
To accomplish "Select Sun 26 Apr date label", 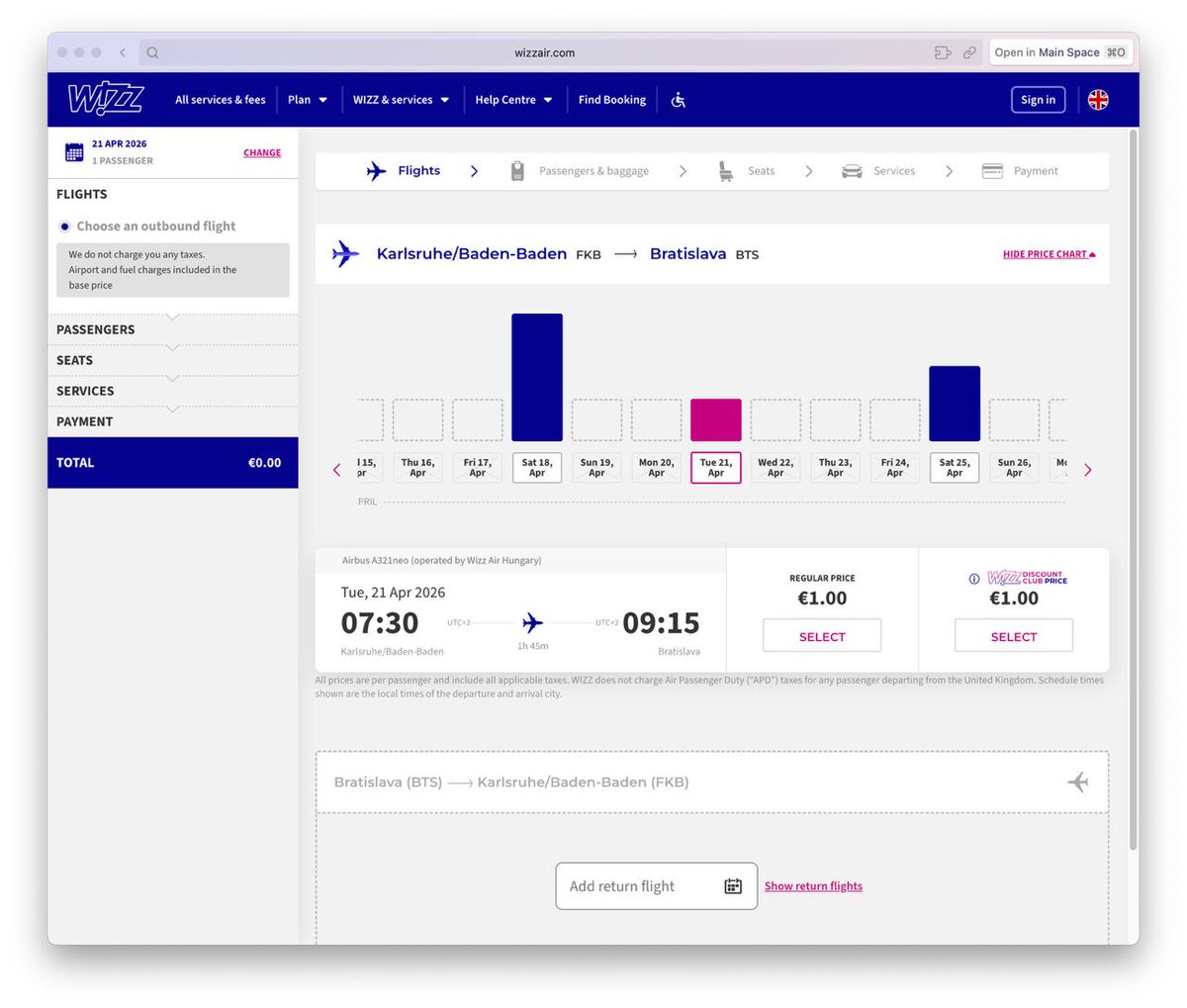I will point(1014,468).
